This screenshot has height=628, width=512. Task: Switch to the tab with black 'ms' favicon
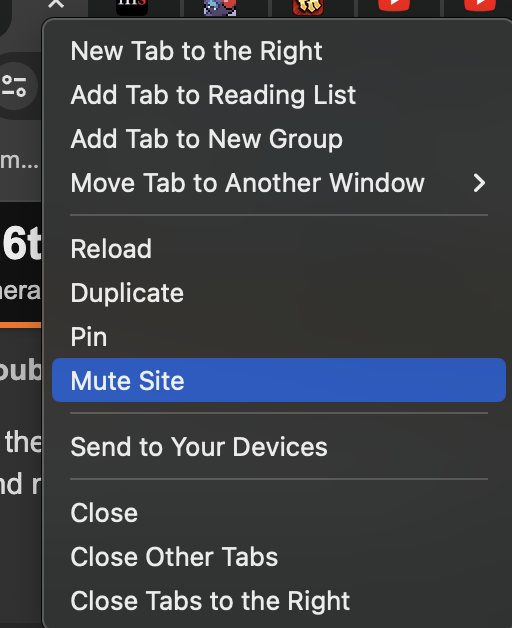point(132,7)
